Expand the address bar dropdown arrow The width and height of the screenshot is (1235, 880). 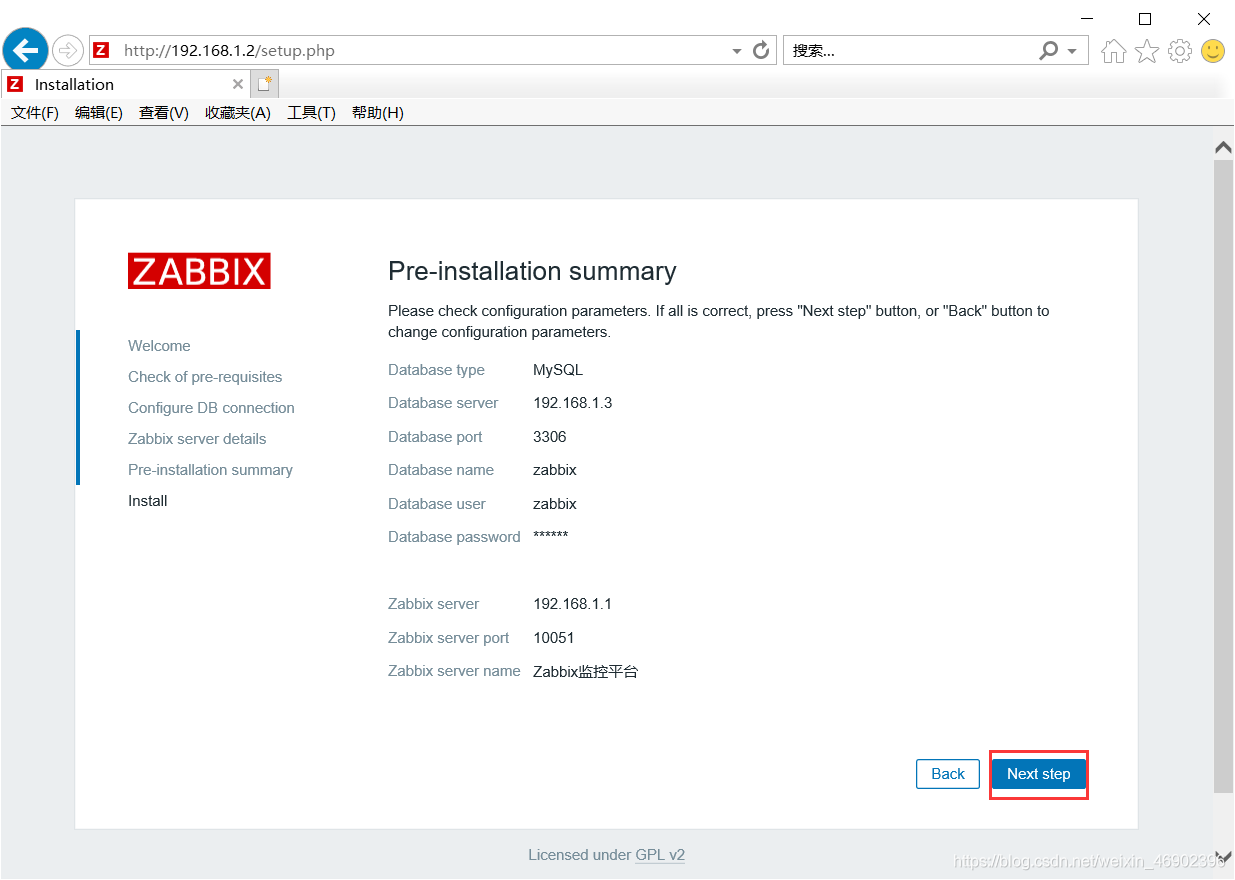pyautogui.click(x=737, y=51)
